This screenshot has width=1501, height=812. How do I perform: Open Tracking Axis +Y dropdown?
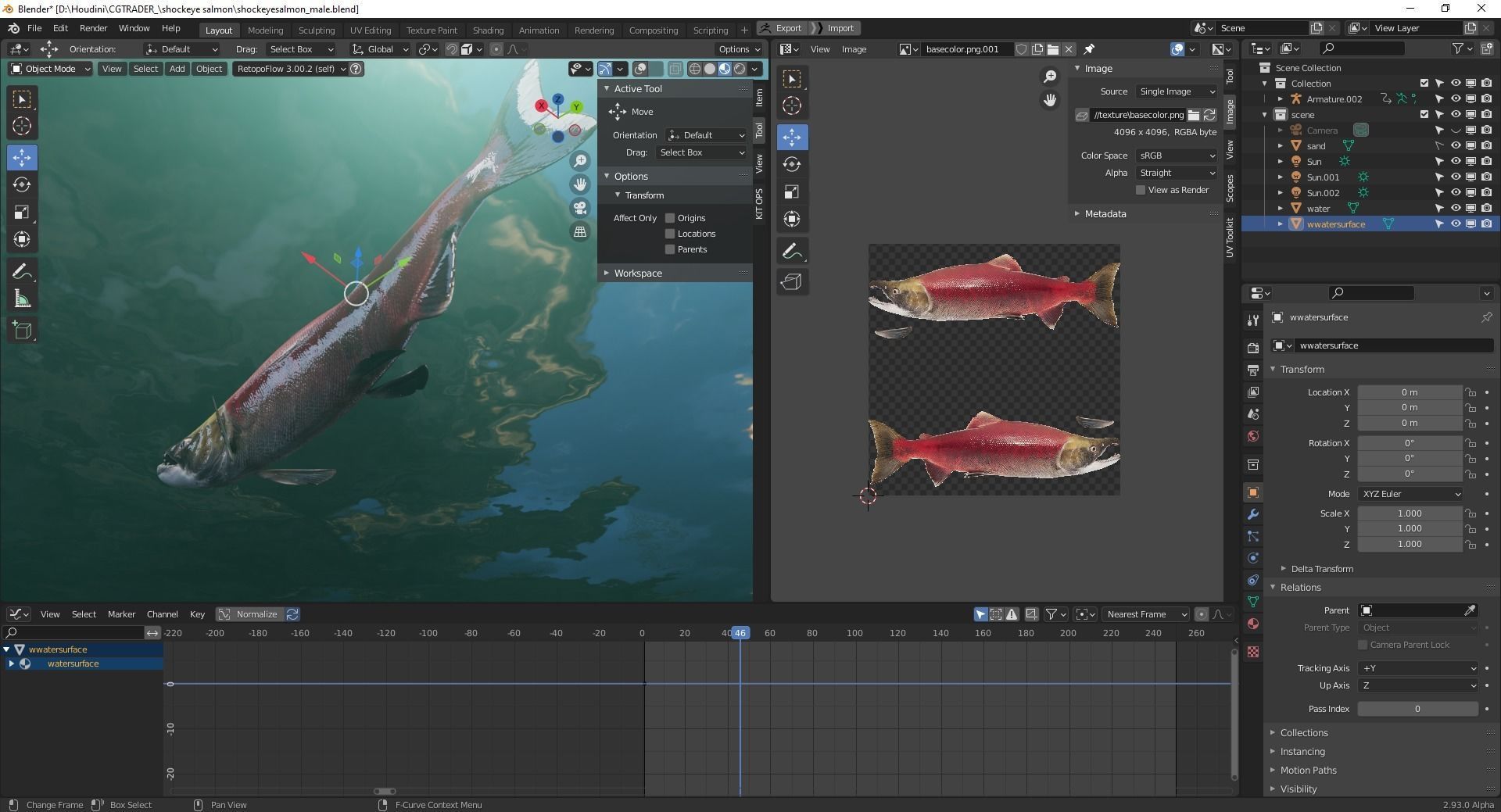(x=1418, y=668)
